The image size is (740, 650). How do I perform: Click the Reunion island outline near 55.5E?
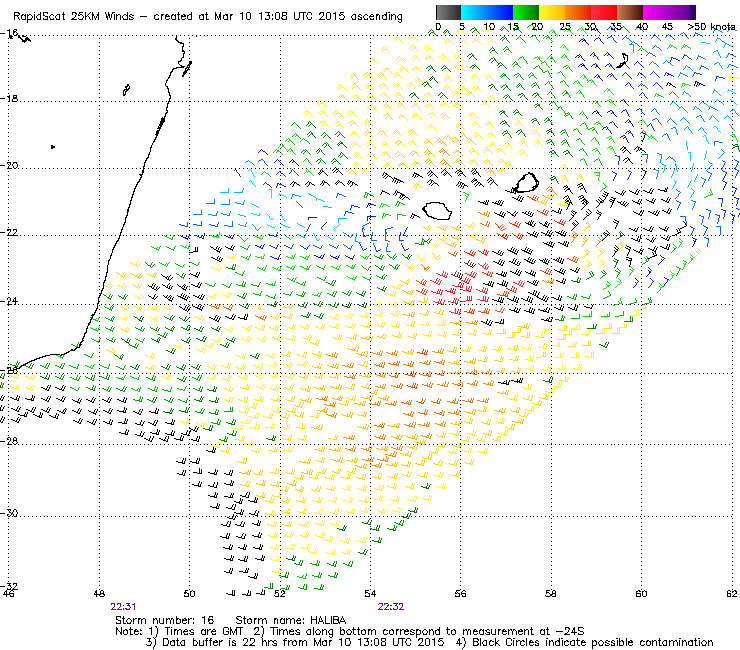(437, 211)
